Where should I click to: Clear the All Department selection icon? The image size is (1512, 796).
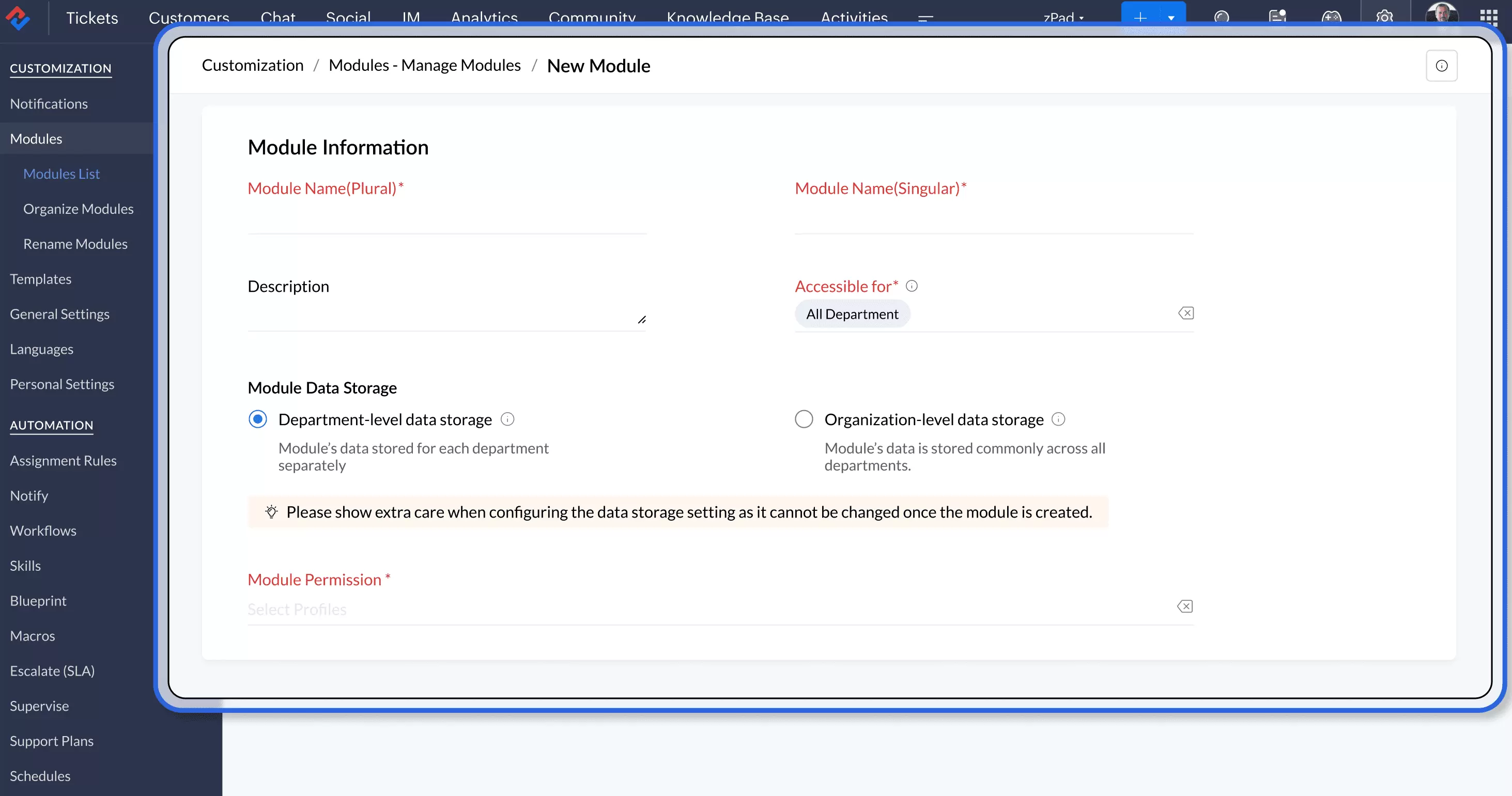1185,313
